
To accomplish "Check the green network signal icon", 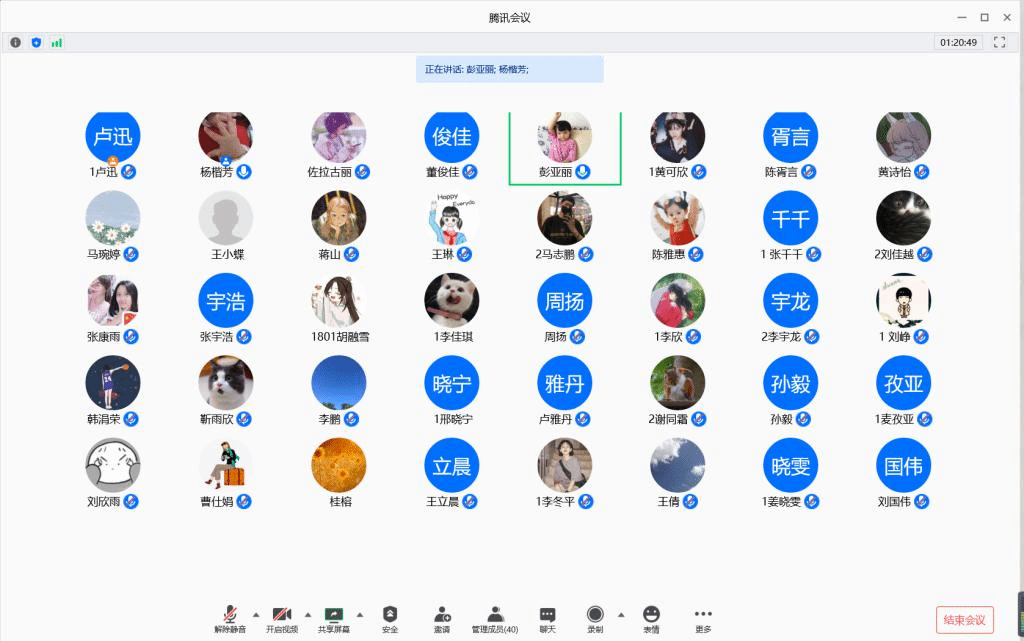I will pos(56,42).
